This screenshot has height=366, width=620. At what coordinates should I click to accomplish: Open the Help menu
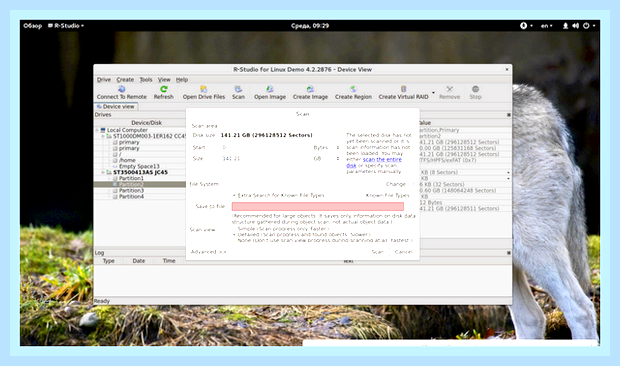coord(182,79)
